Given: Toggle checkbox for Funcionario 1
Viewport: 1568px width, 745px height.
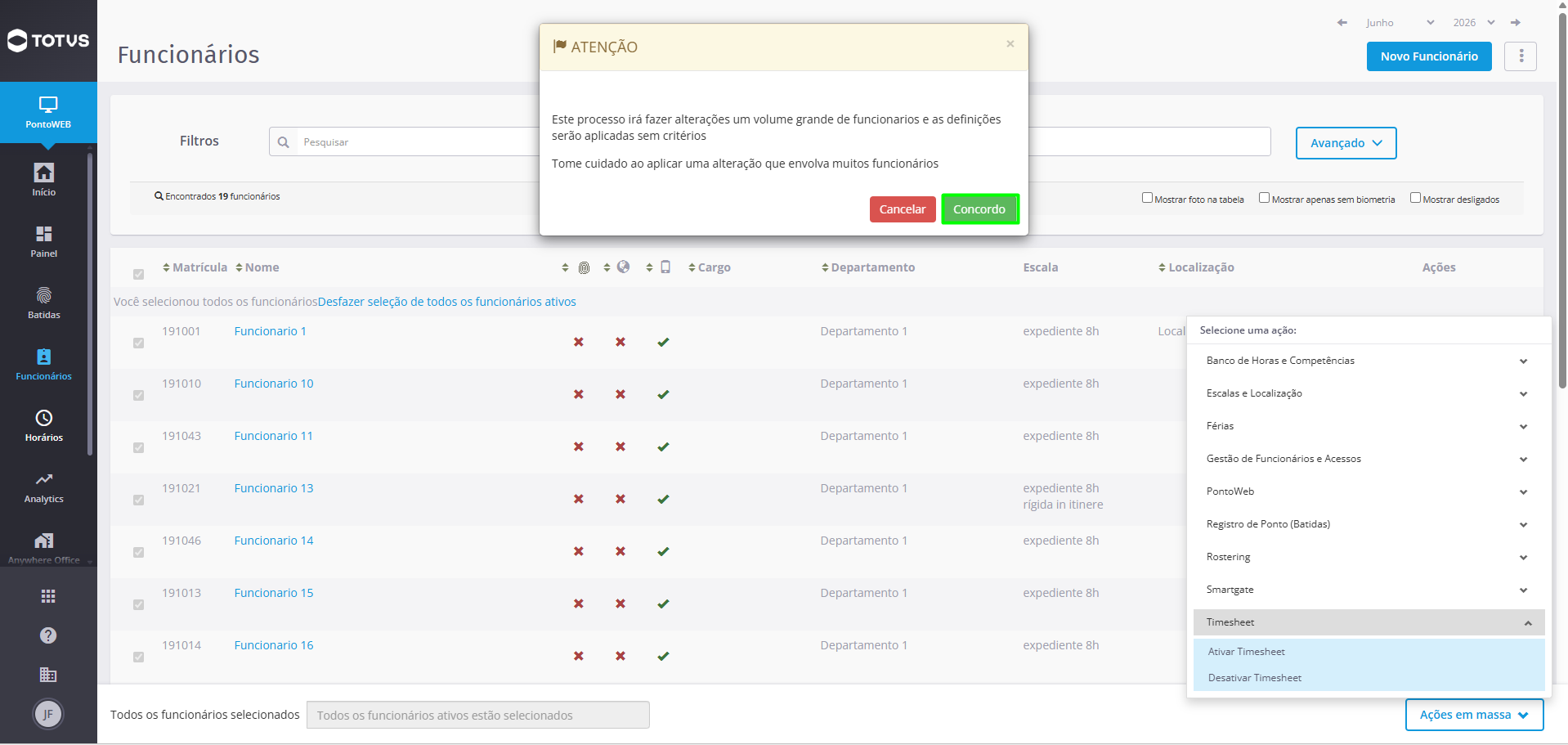Looking at the screenshot, I should coord(139,343).
